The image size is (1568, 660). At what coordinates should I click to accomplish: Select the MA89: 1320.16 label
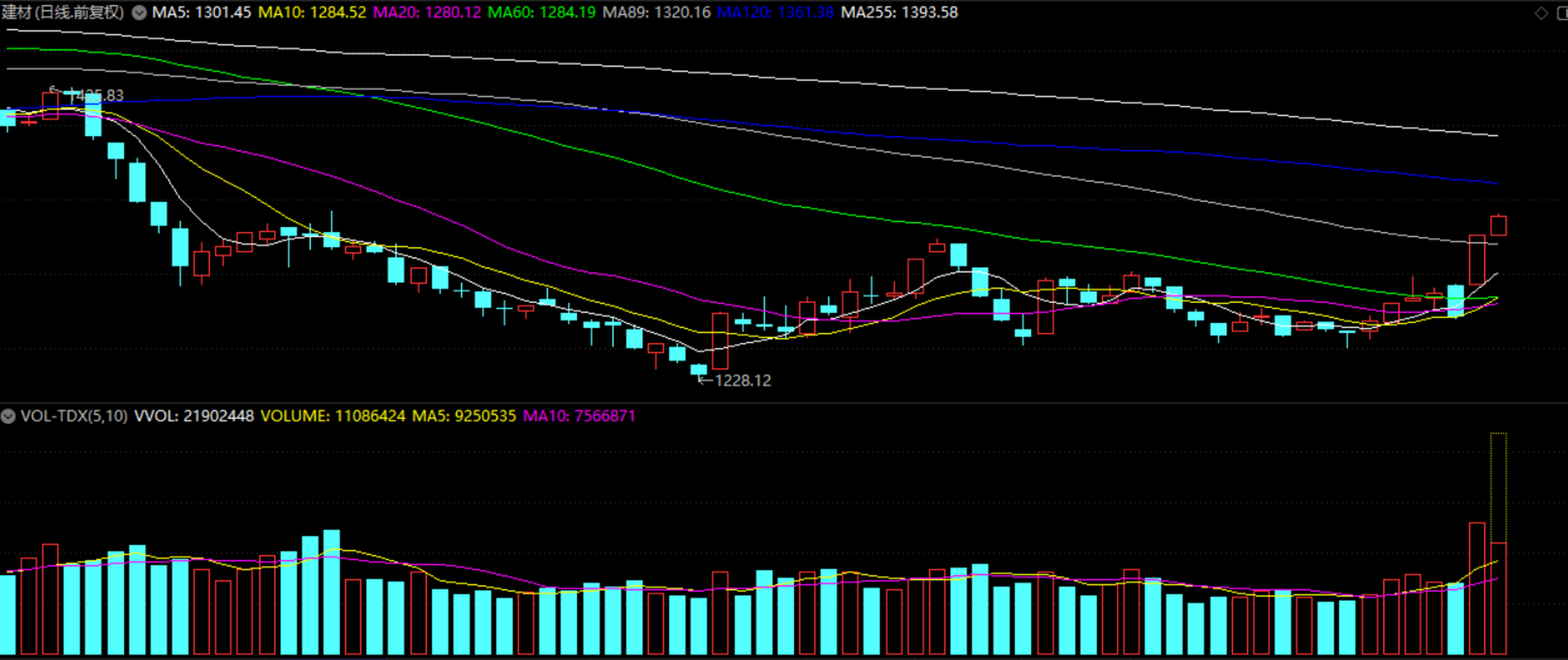(656, 12)
